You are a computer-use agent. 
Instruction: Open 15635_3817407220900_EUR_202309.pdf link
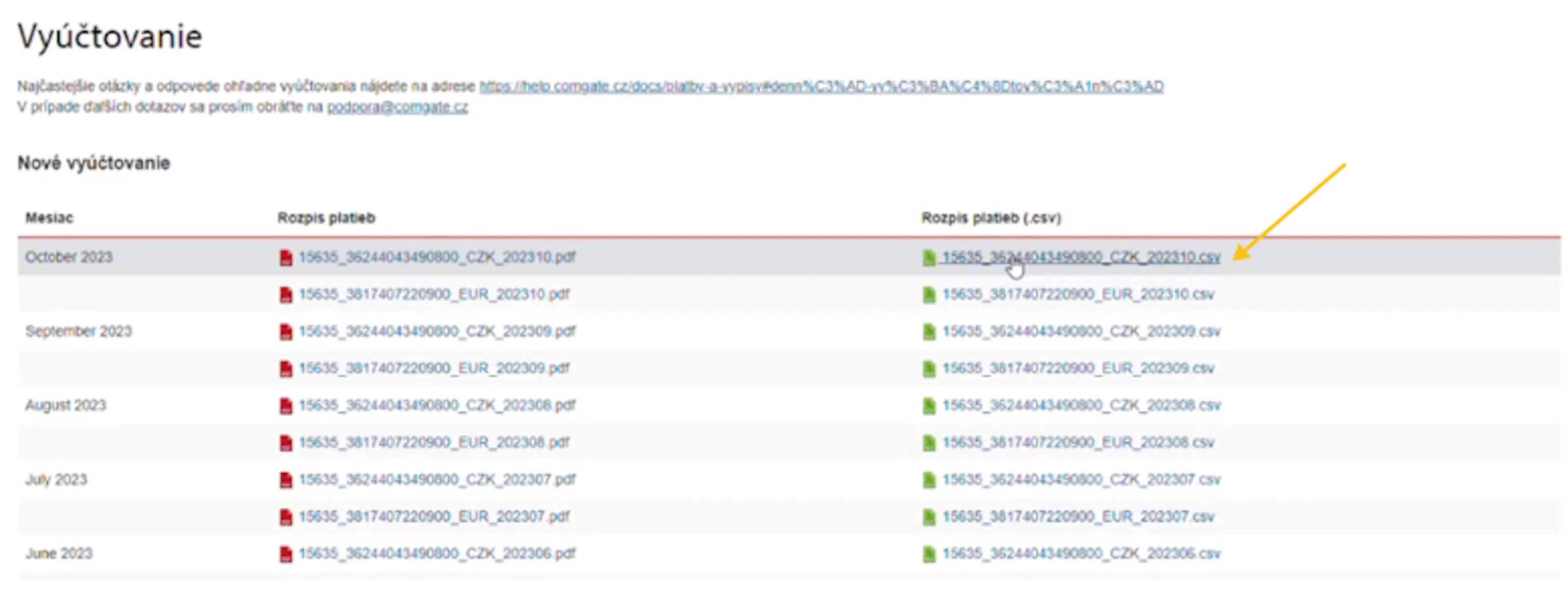(434, 369)
